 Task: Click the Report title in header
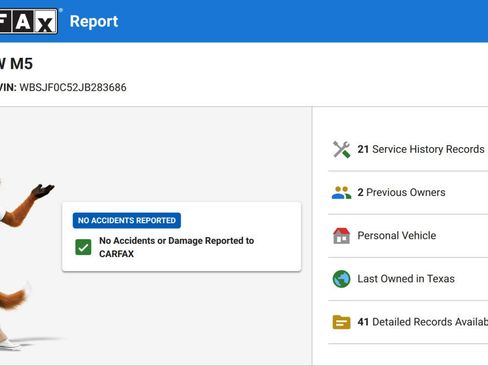coord(94,22)
